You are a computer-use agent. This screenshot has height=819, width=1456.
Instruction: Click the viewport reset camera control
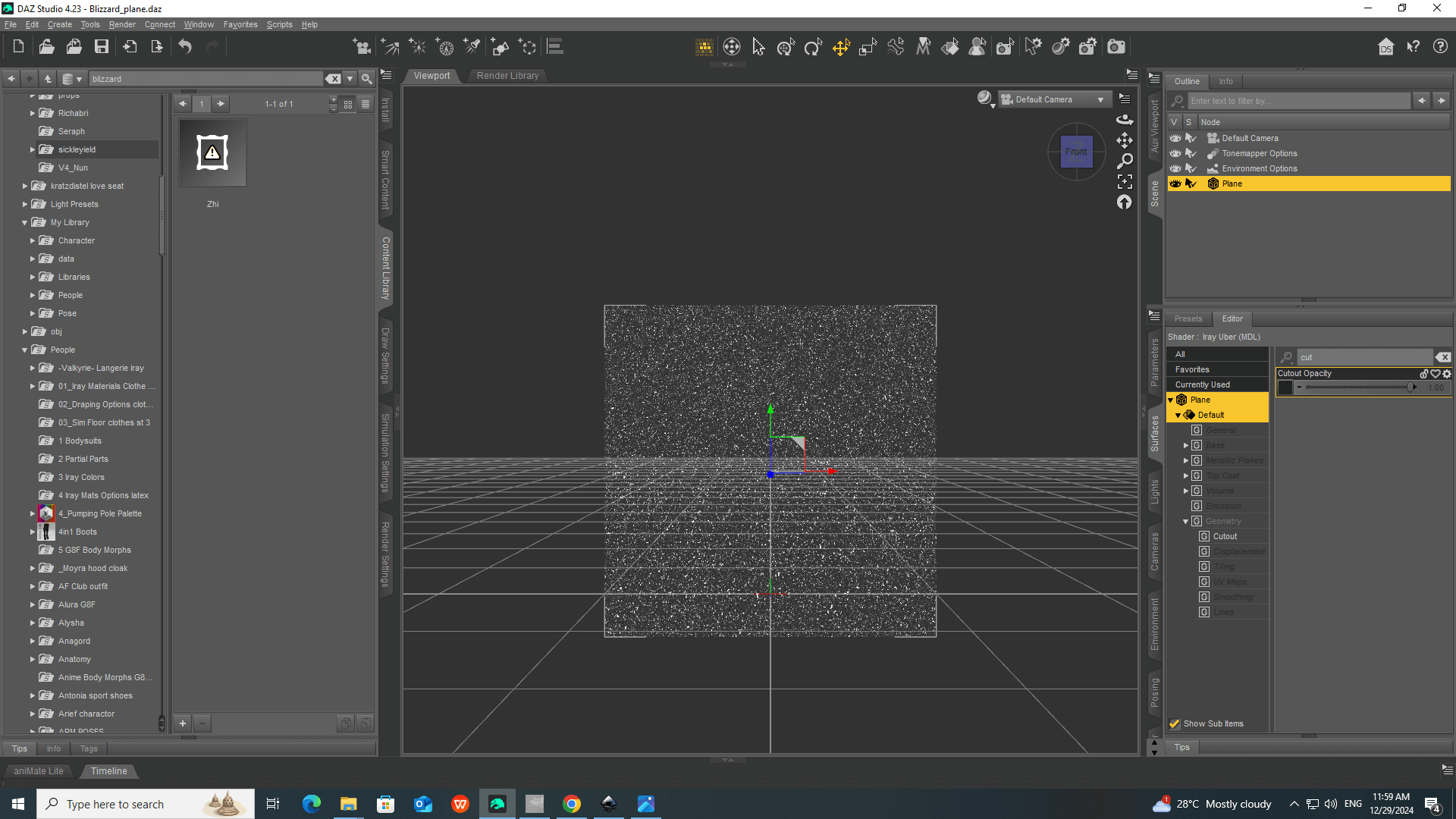click(1125, 202)
